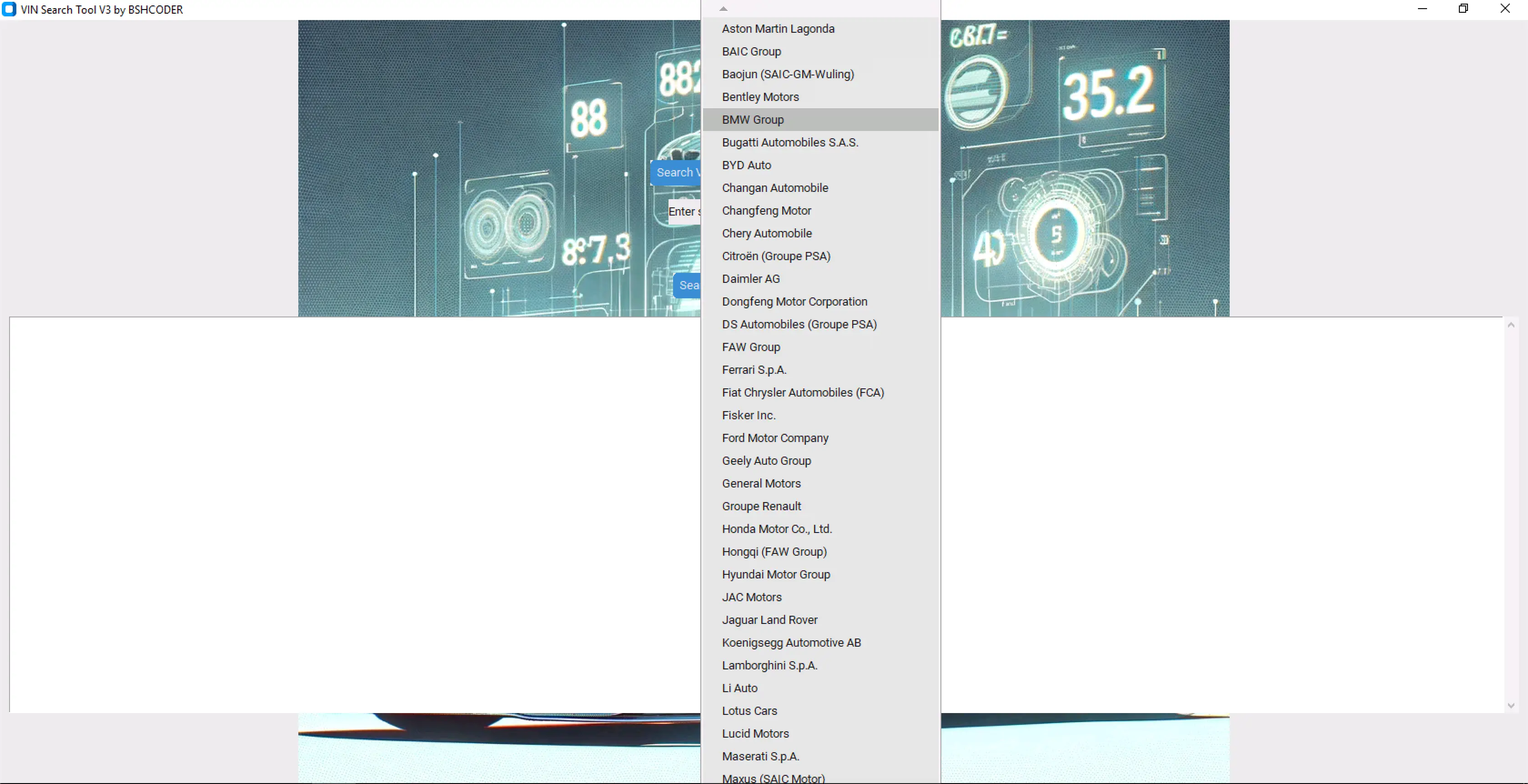The width and height of the screenshot is (1528, 784).
Task: Pick General Motors from list
Action: (760, 484)
